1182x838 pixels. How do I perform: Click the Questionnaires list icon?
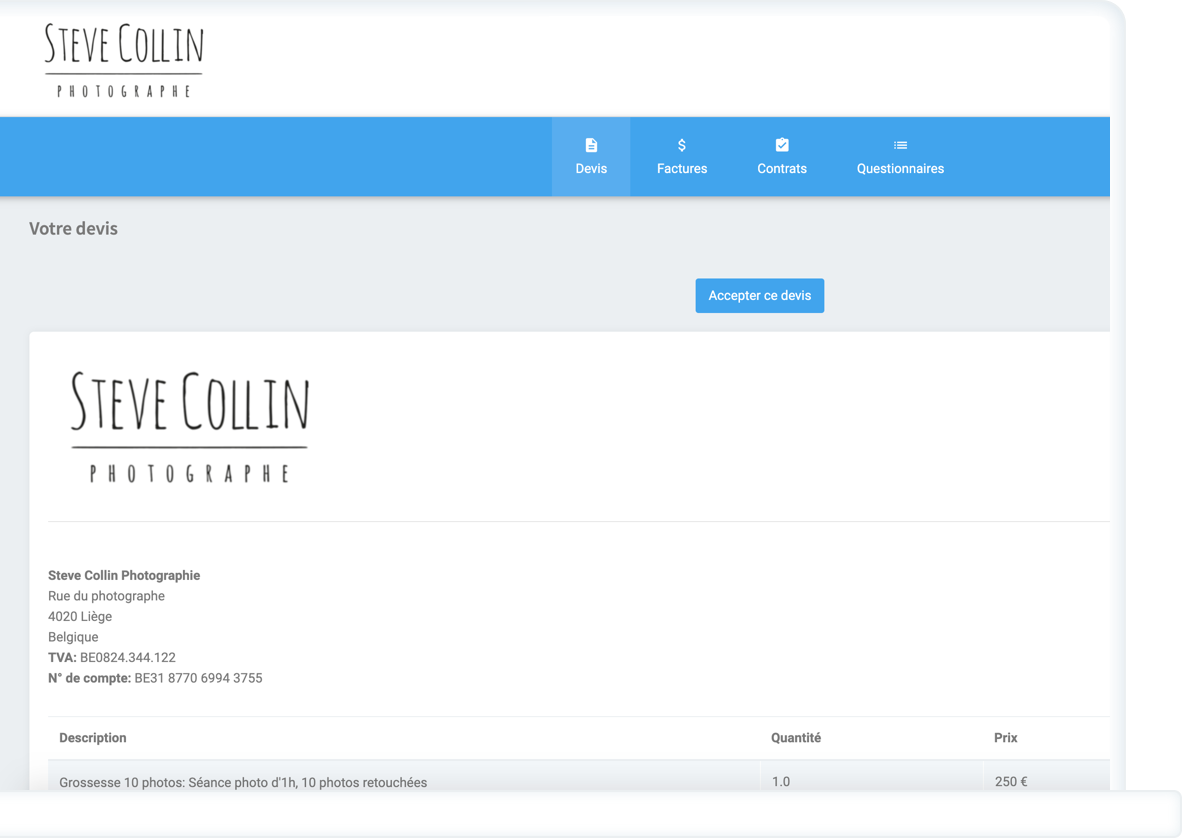pyautogui.click(x=900, y=146)
